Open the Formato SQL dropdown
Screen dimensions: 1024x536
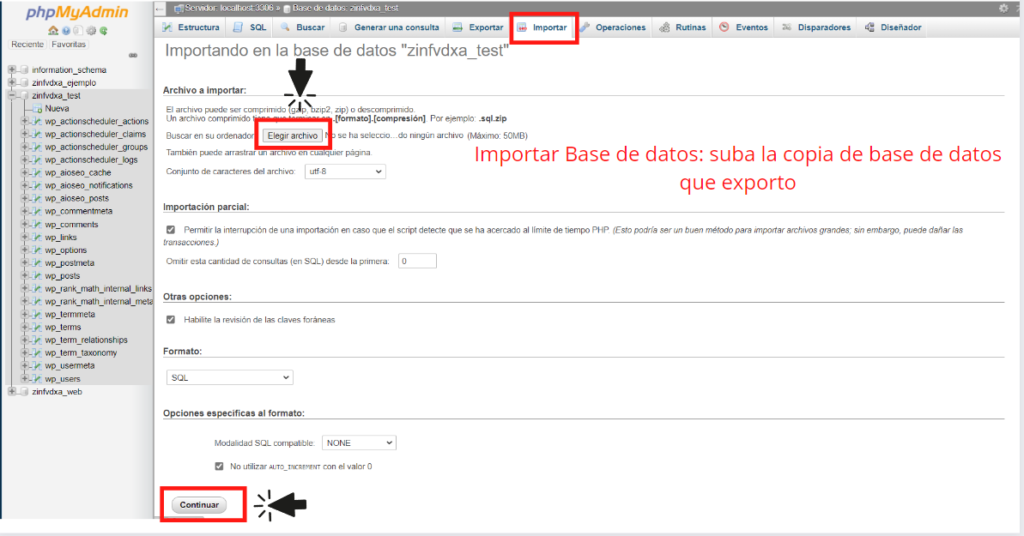coord(229,377)
